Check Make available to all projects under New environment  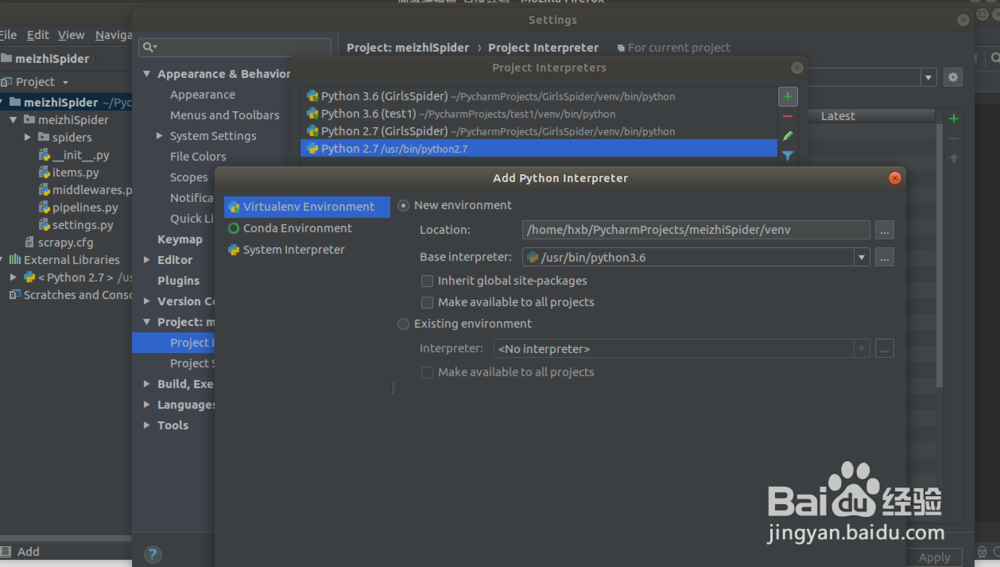[428, 302]
